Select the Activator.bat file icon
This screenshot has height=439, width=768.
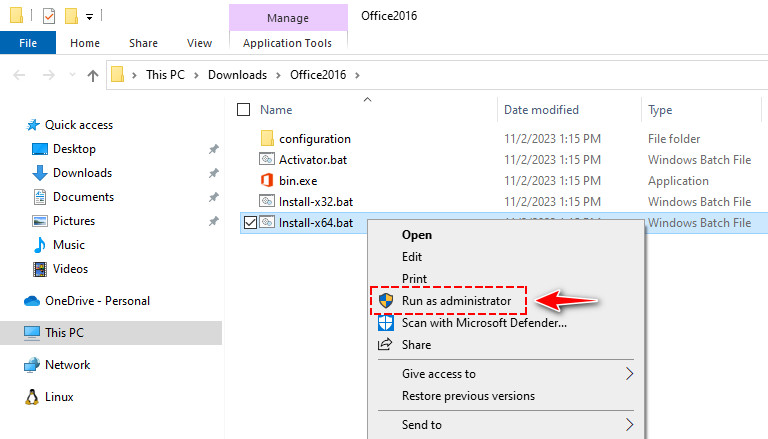(x=267, y=159)
